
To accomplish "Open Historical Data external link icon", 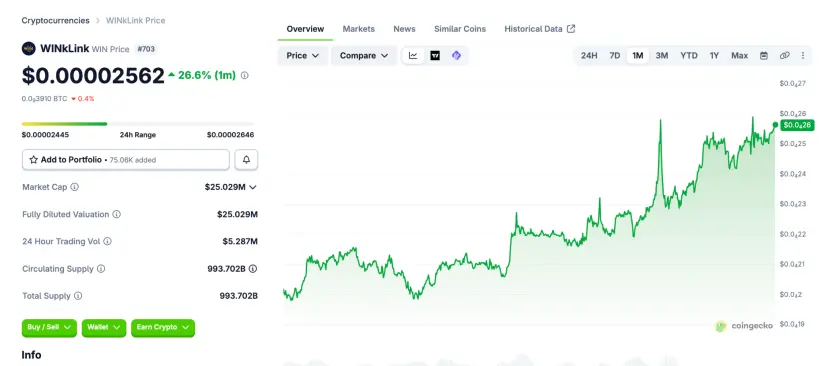I will (571, 29).
